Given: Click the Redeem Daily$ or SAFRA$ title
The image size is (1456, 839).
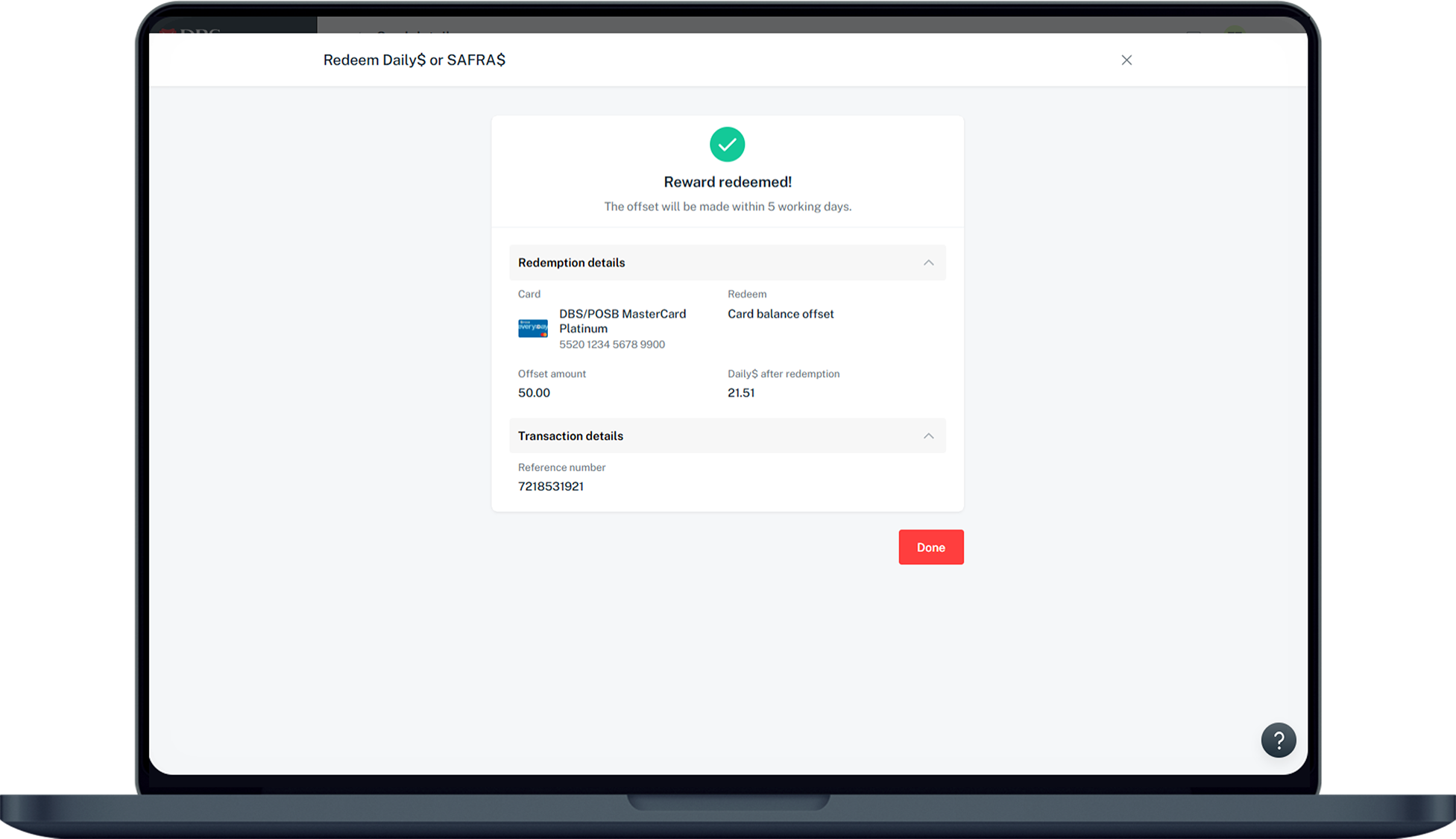Looking at the screenshot, I should 414,60.
